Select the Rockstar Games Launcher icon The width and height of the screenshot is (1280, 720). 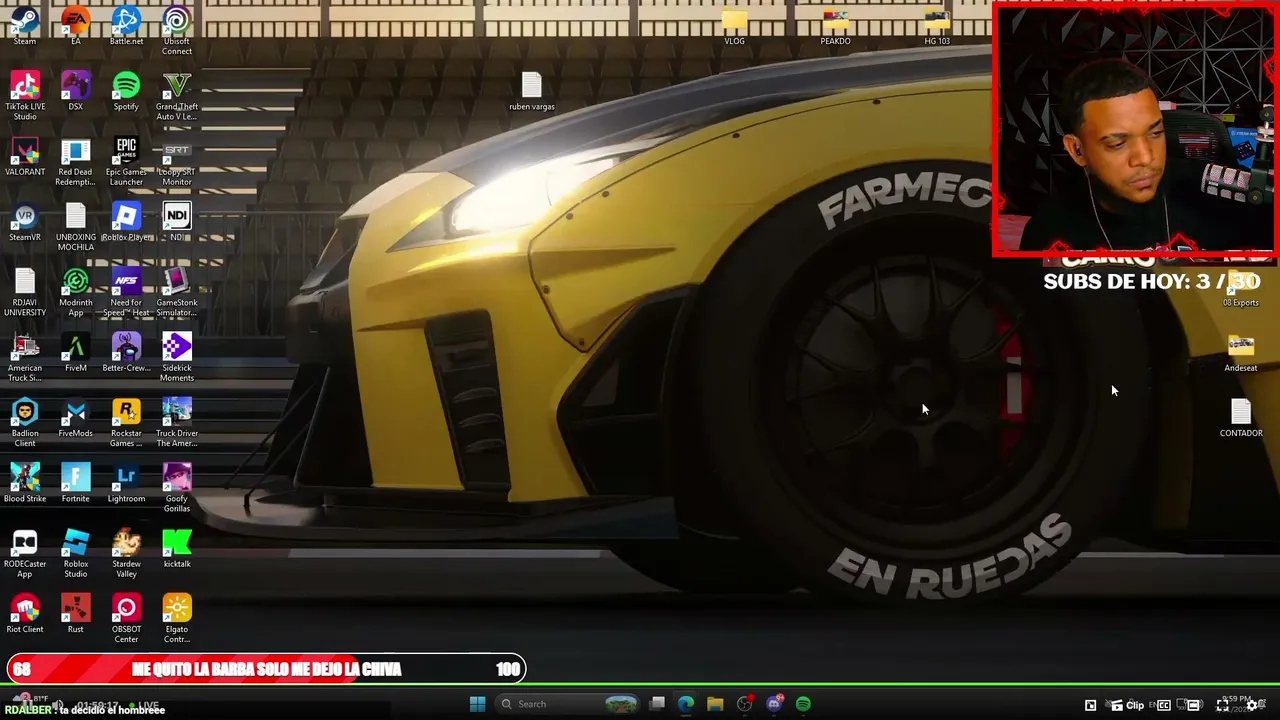point(126,423)
